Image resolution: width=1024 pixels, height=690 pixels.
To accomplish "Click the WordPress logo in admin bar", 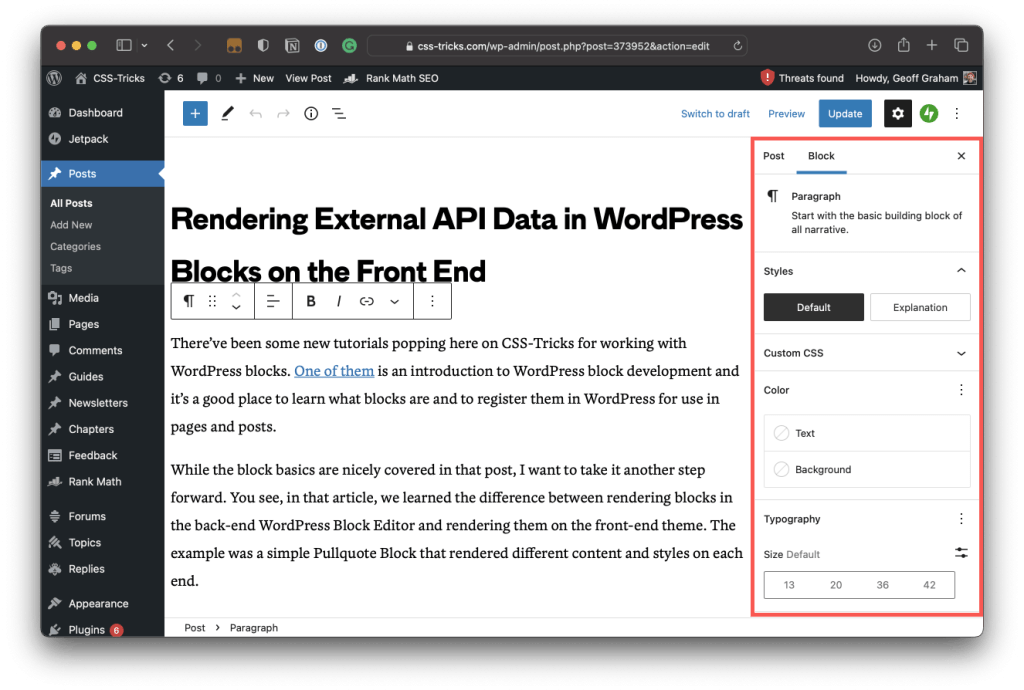I will point(54,78).
